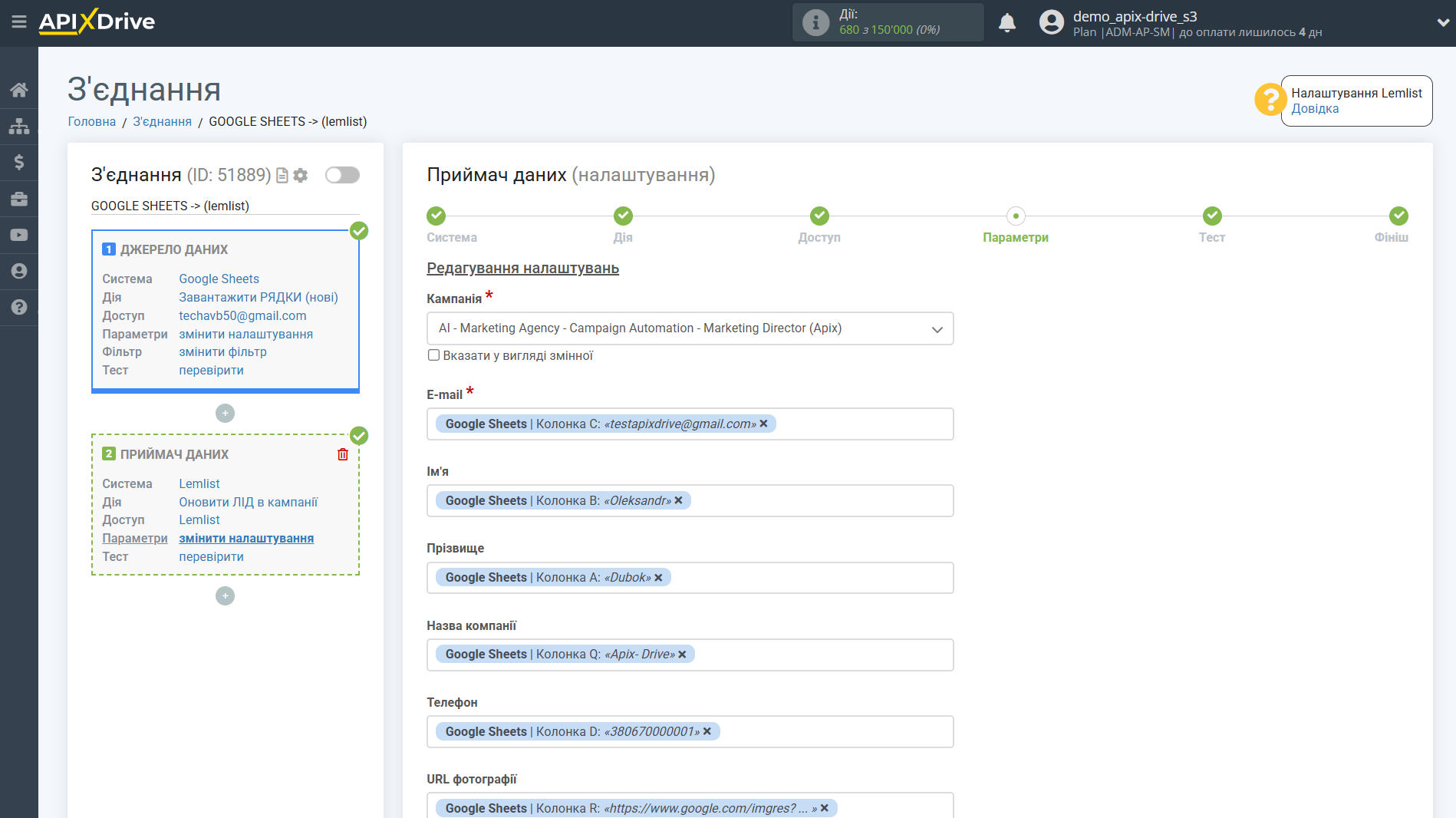Click 'Оновити ЛІД в кампанії' link
This screenshot has height=818, width=1456.
pyautogui.click(x=249, y=502)
